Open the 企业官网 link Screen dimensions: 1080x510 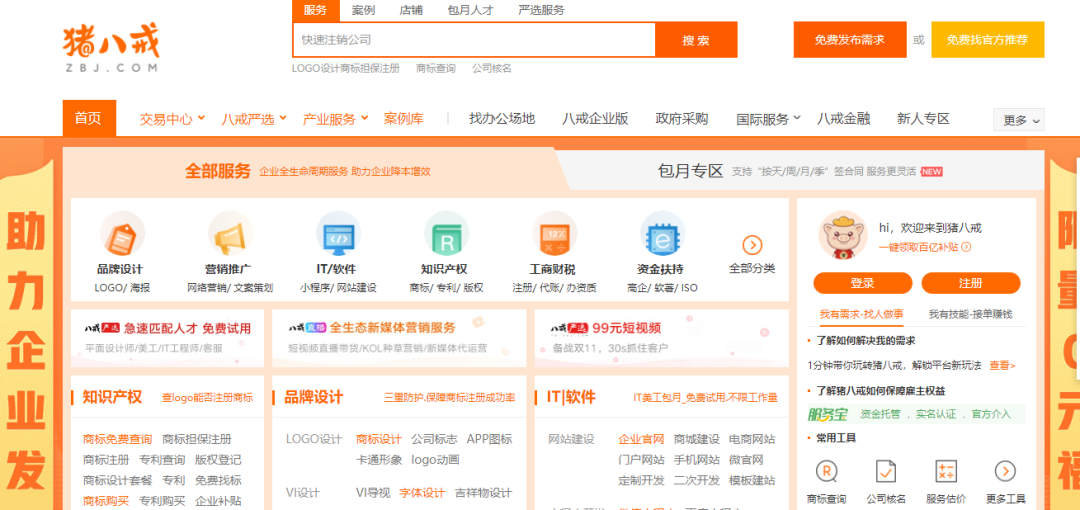click(x=641, y=439)
